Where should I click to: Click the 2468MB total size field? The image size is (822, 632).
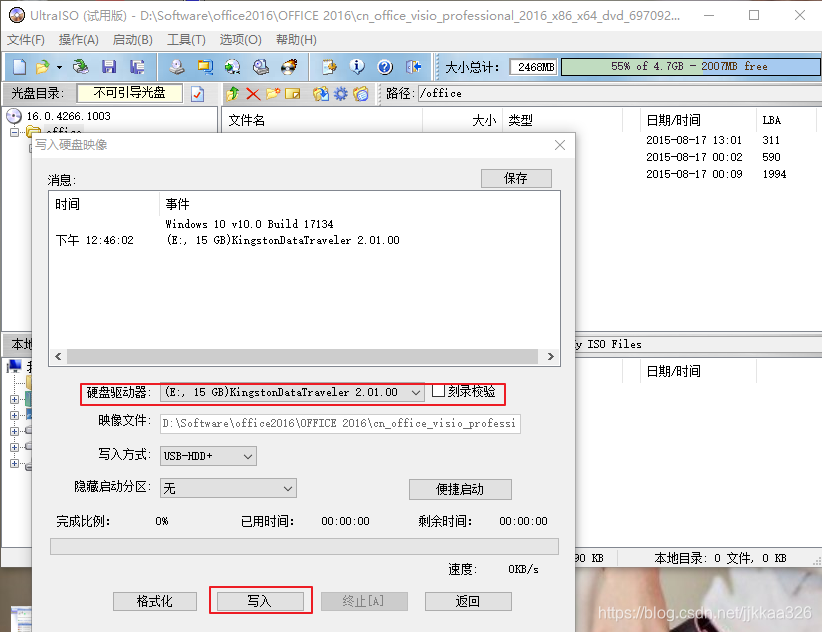tap(534, 67)
